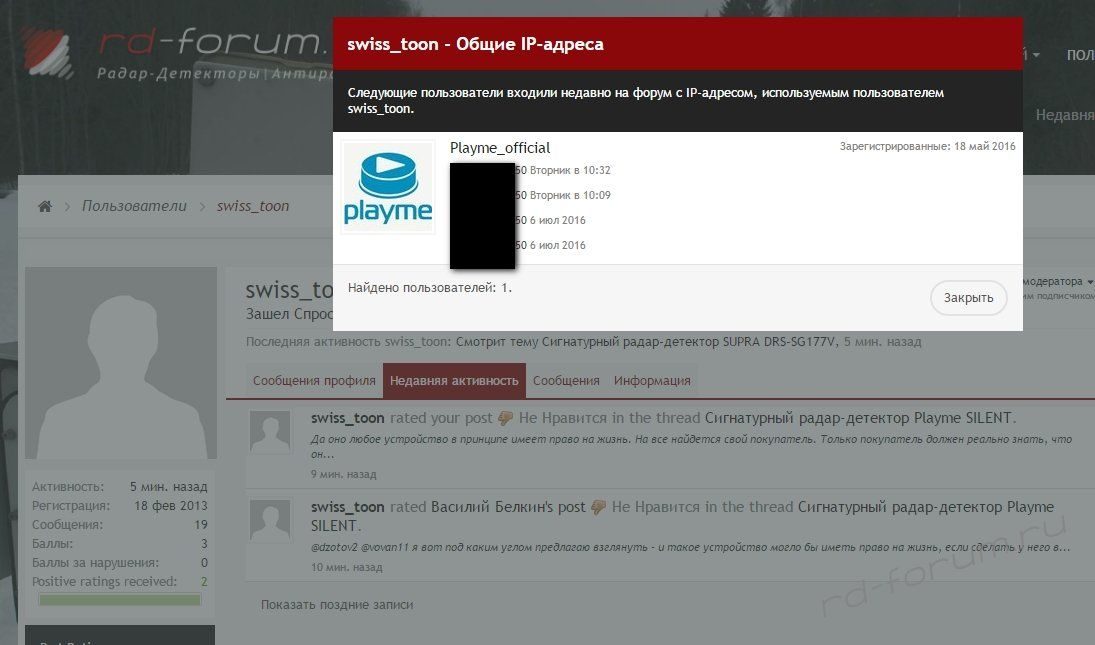Open the dropdown arrow in the top navigation
Image resolution: width=1095 pixels, height=645 pixels.
[1036, 54]
